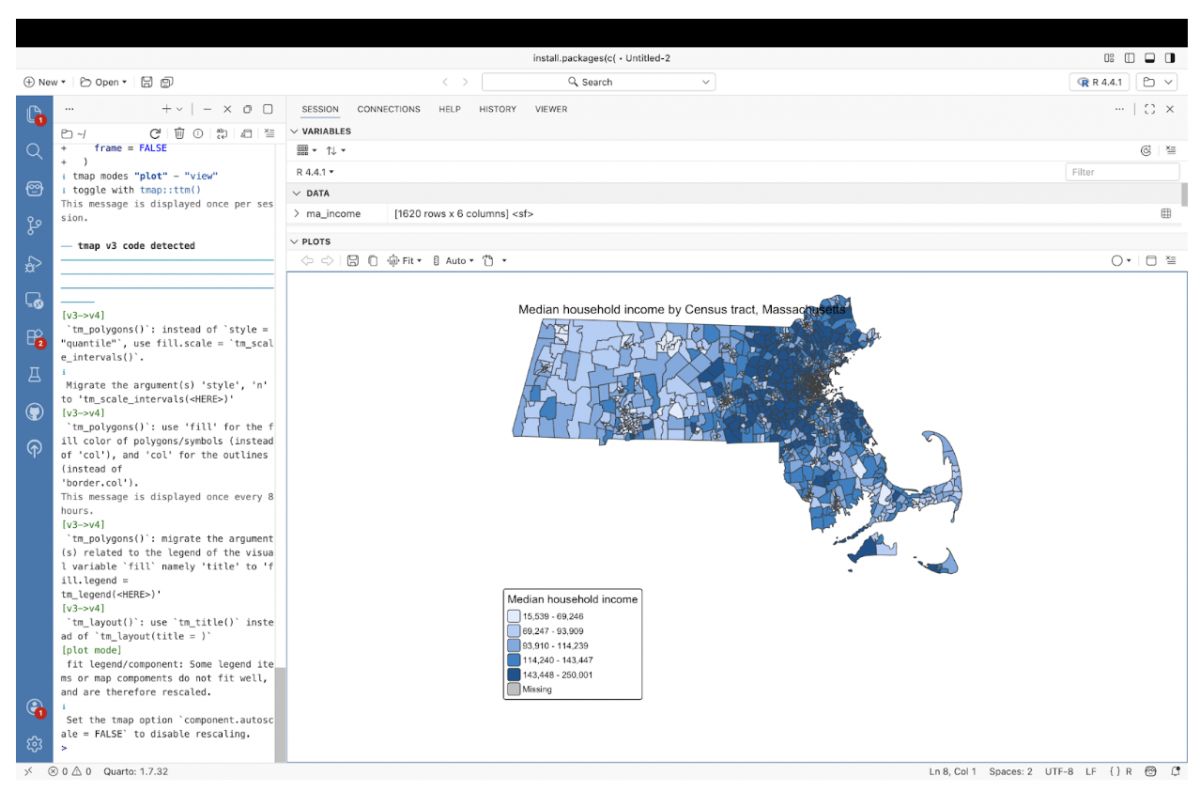Save the current plot to file
This screenshot has width=1200, height=791.
pos(352,261)
